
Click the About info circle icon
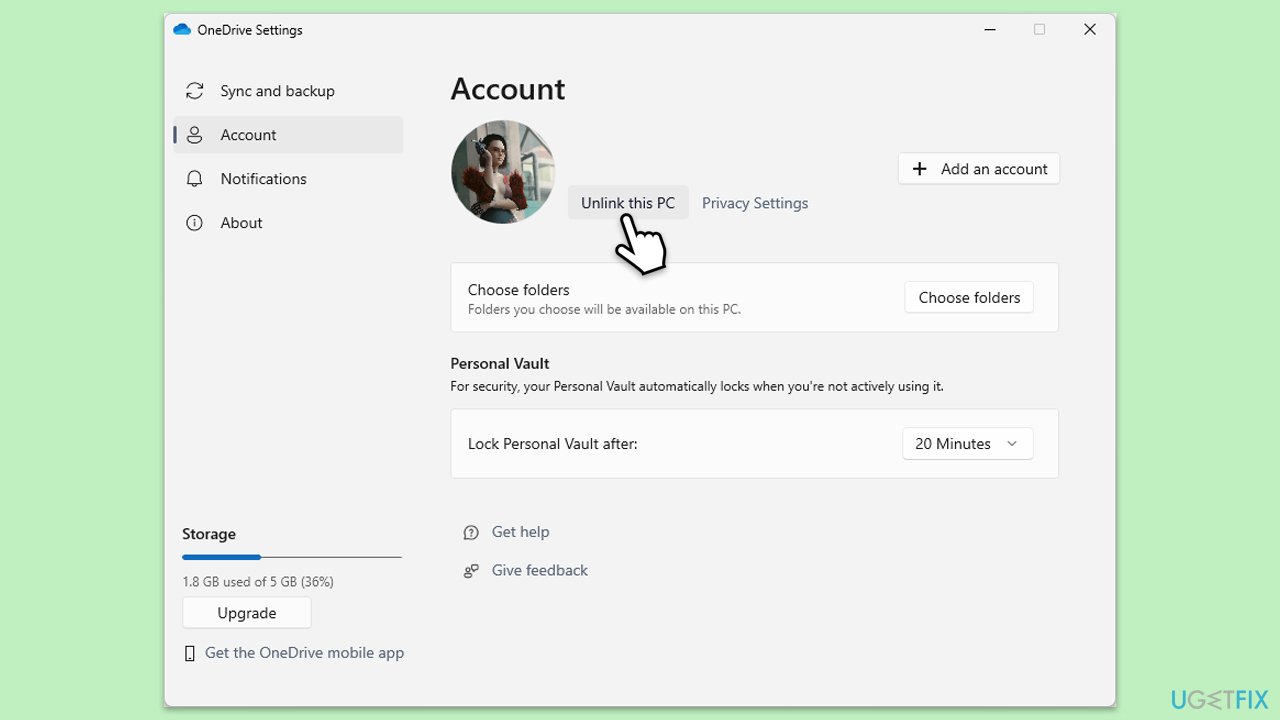pos(195,223)
